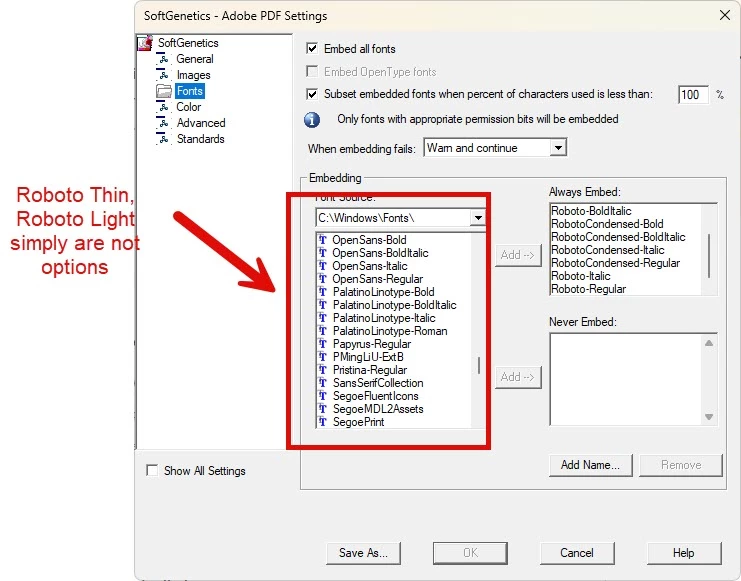
Task: Select RobotoCondensed-Bold in Always Embed
Action: click(607, 224)
